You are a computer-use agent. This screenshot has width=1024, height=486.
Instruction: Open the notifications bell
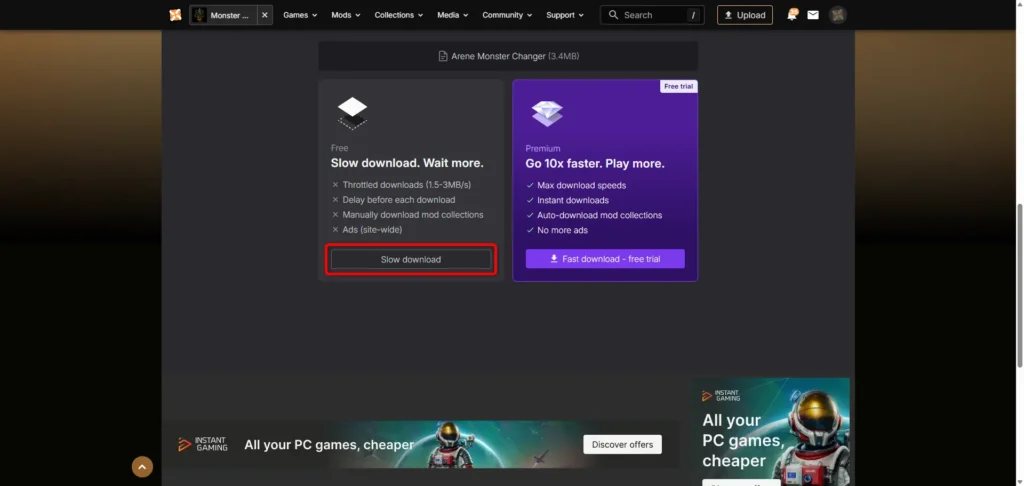pyautogui.click(x=792, y=15)
